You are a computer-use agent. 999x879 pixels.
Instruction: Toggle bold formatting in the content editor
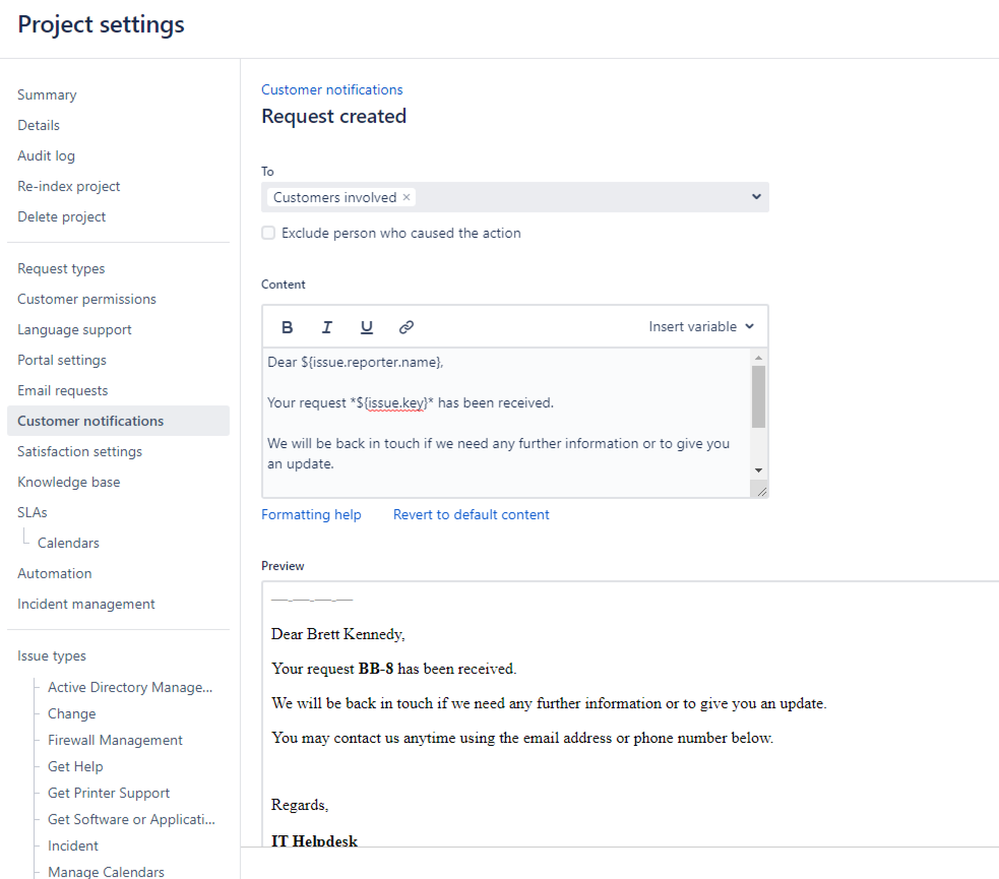(x=287, y=326)
